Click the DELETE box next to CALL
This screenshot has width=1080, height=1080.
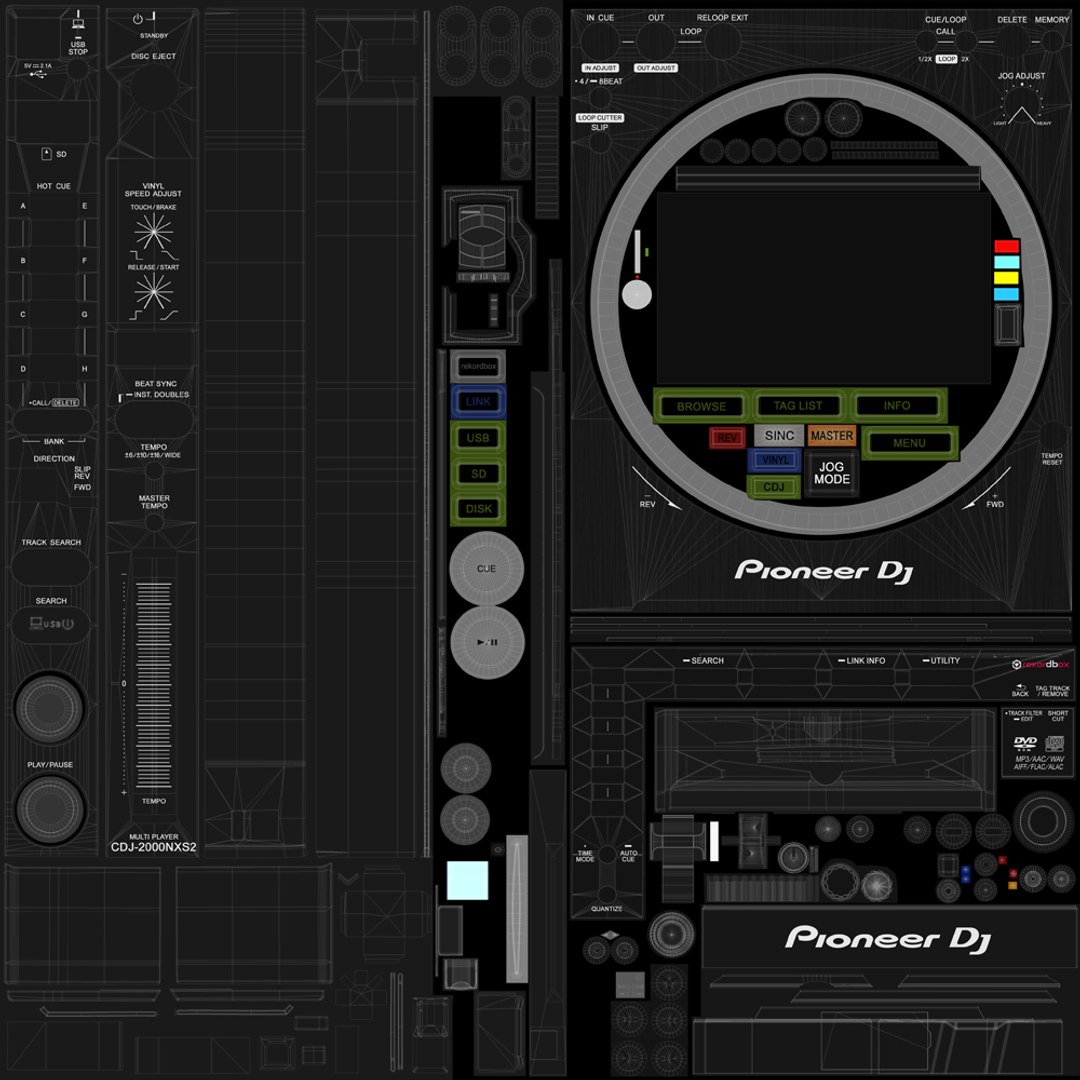tap(65, 402)
